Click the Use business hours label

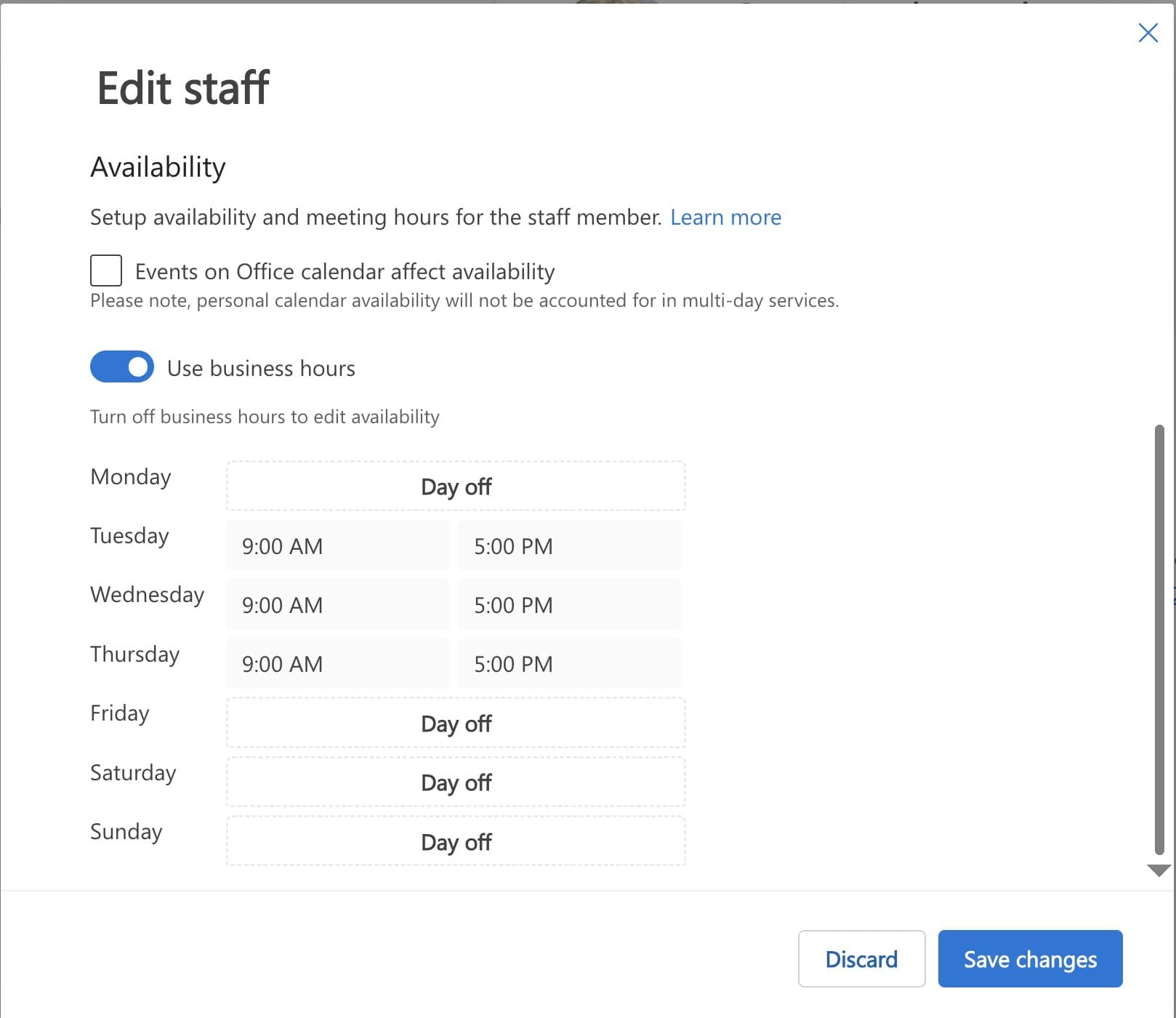261,369
